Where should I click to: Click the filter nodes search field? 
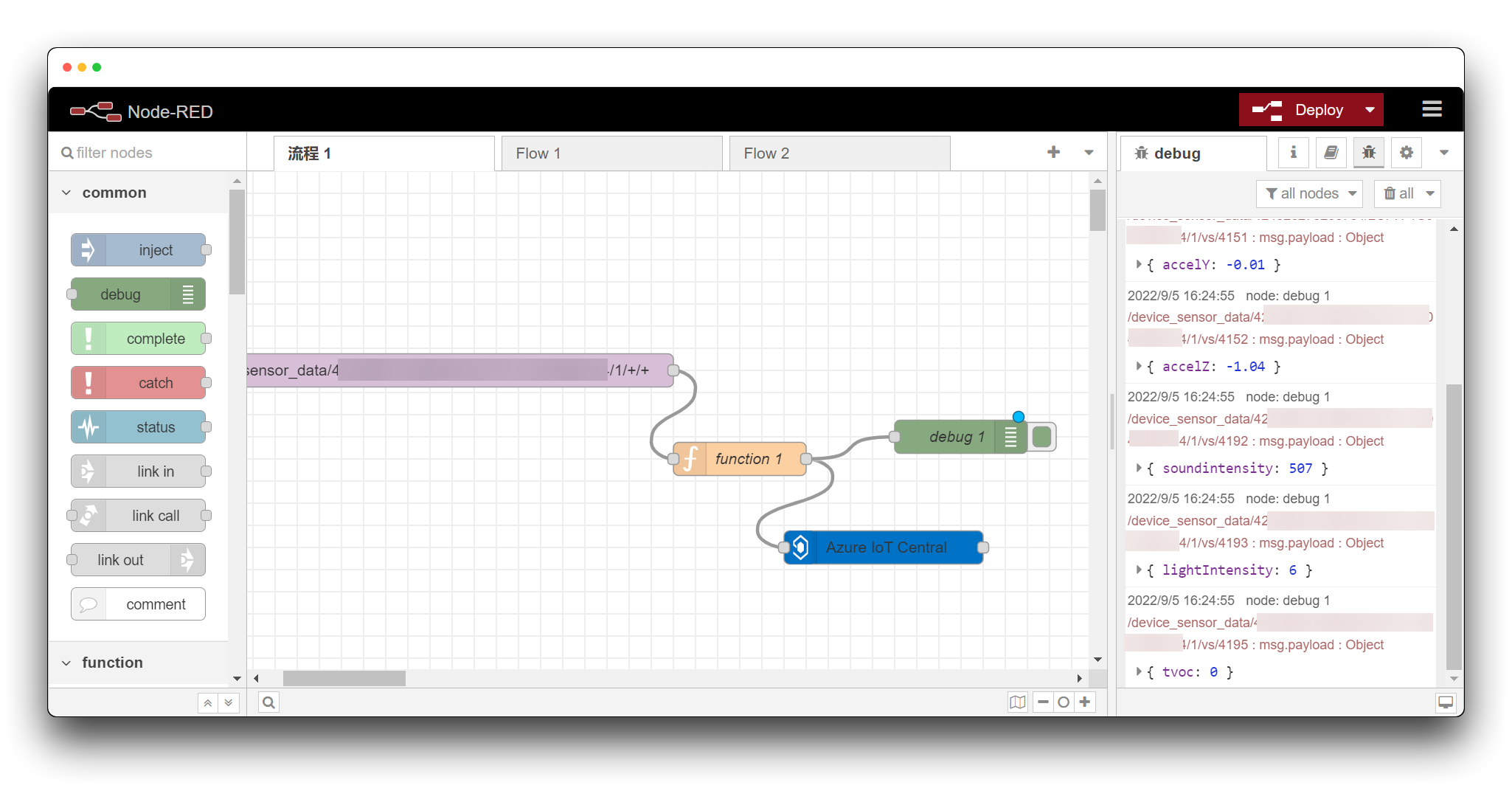pos(148,153)
